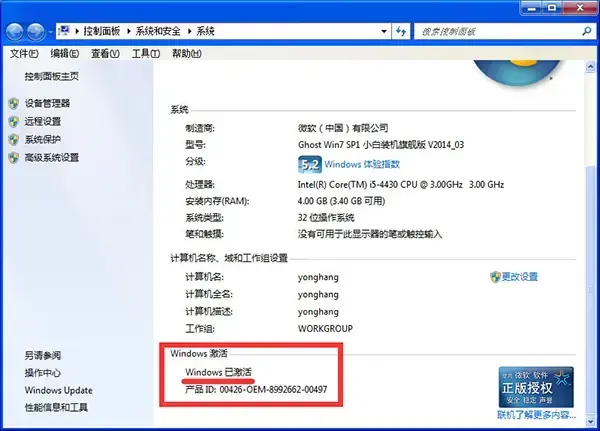Open the recent pages dropdown beside Forward
Viewport: 600px width, 431px height.
(50, 32)
